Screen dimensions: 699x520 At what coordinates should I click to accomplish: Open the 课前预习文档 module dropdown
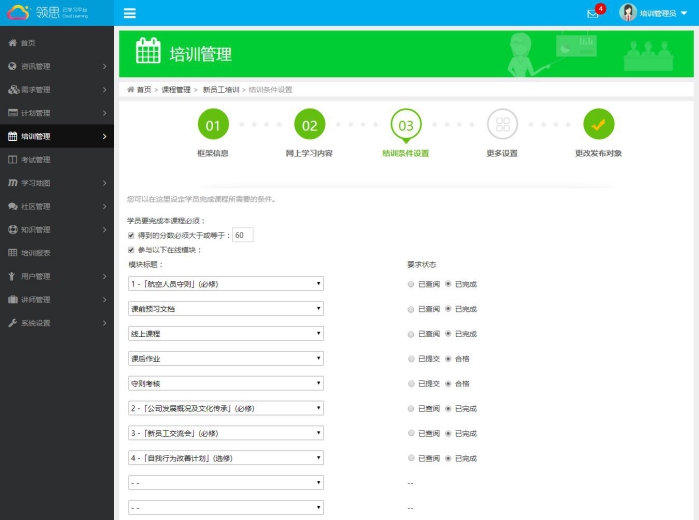pyautogui.click(x=226, y=309)
